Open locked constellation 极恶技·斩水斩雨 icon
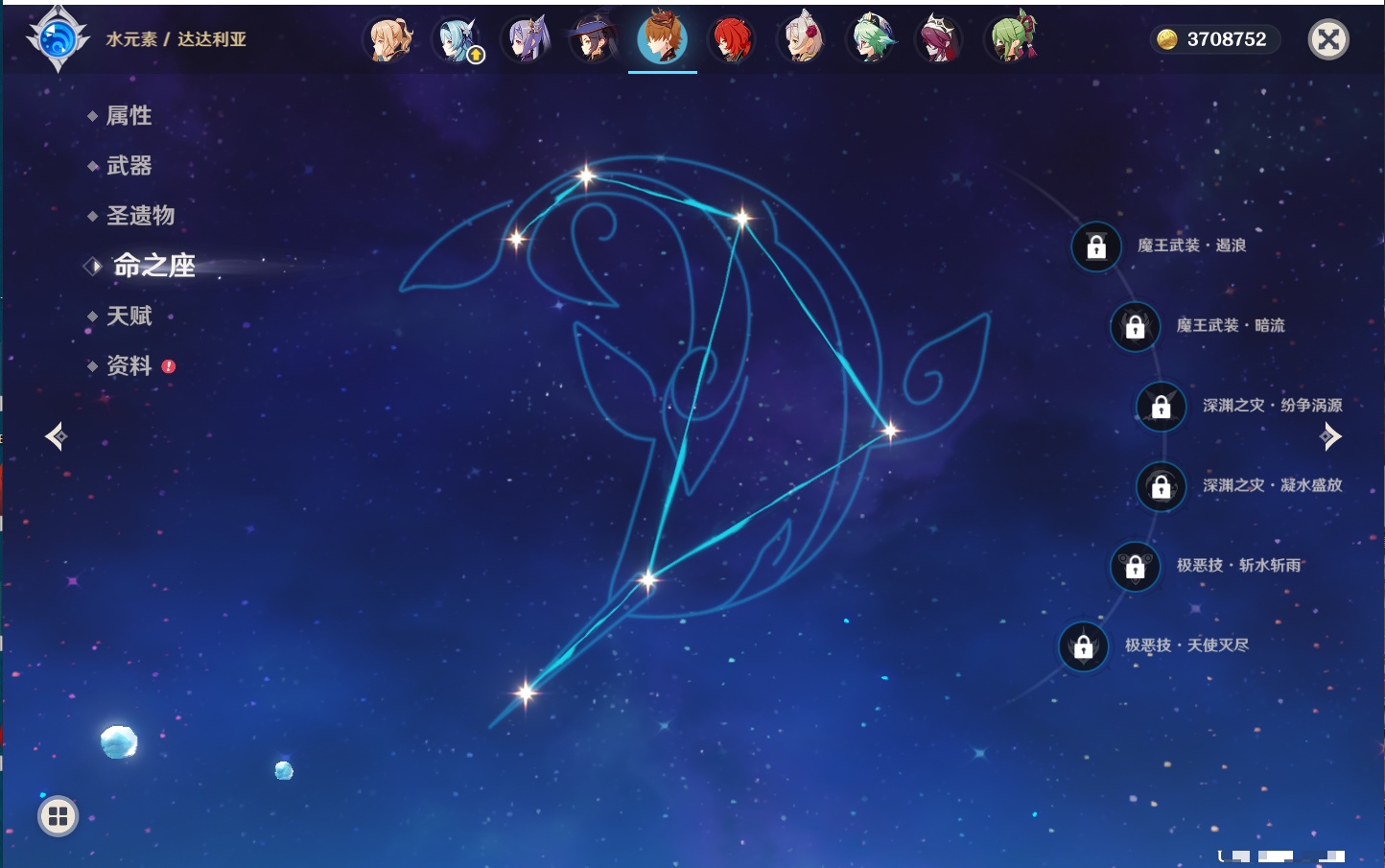 pos(1136,566)
